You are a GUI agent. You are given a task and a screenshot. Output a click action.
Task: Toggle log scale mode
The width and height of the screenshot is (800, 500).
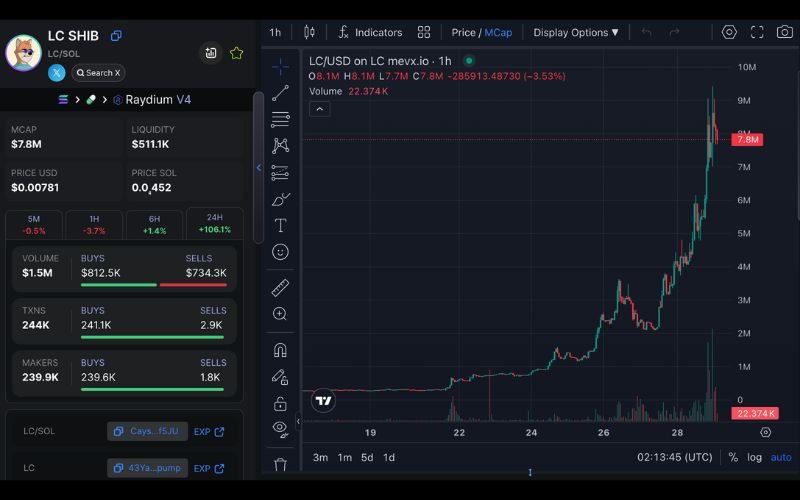[755, 457]
